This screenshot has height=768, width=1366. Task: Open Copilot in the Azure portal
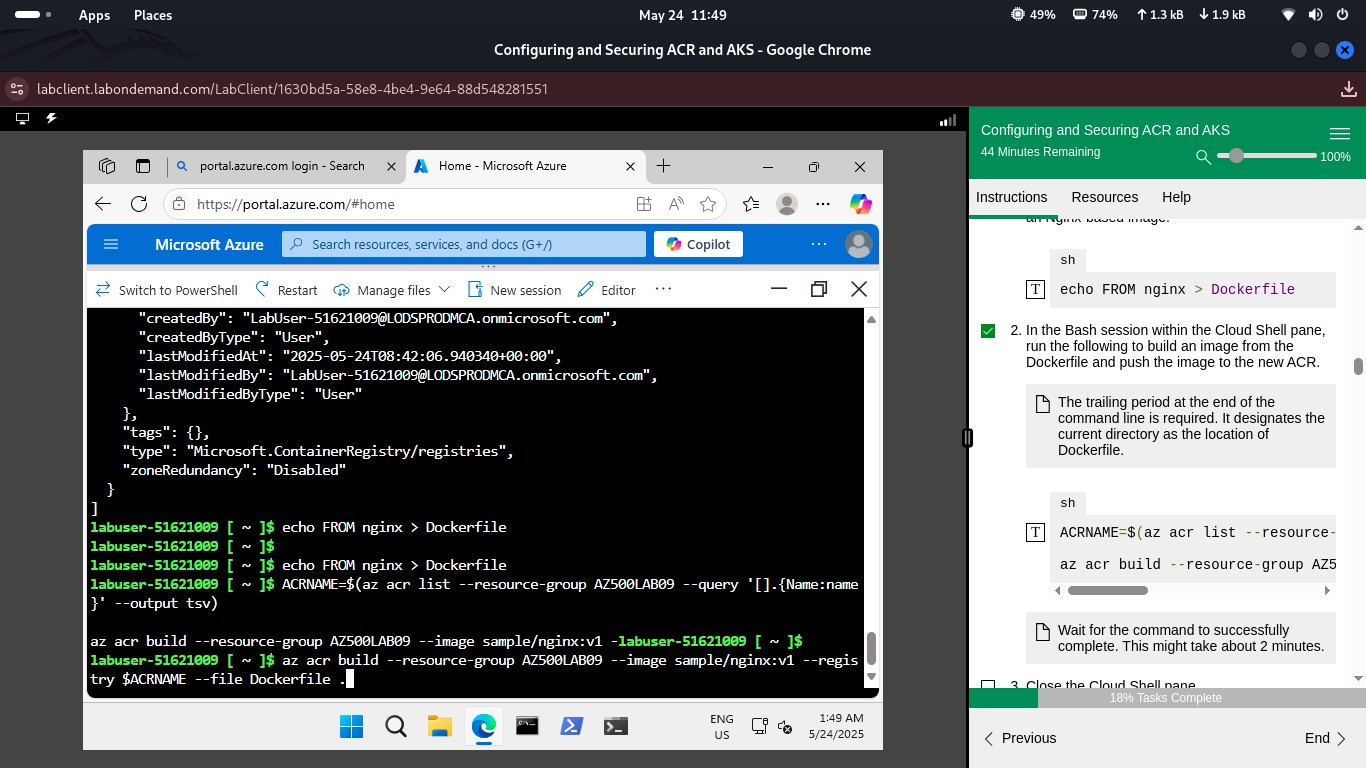coord(697,244)
